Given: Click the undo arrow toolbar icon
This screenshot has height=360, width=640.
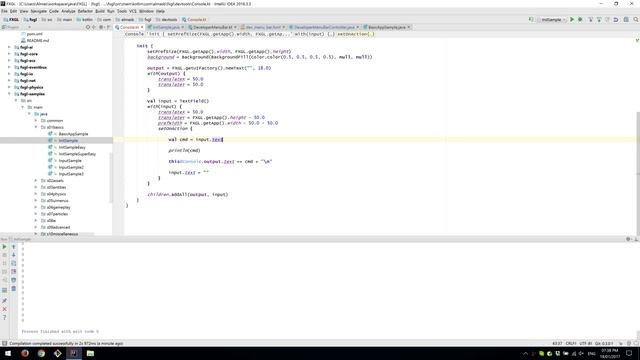Looking at the screenshot, I should pos(616,20).
